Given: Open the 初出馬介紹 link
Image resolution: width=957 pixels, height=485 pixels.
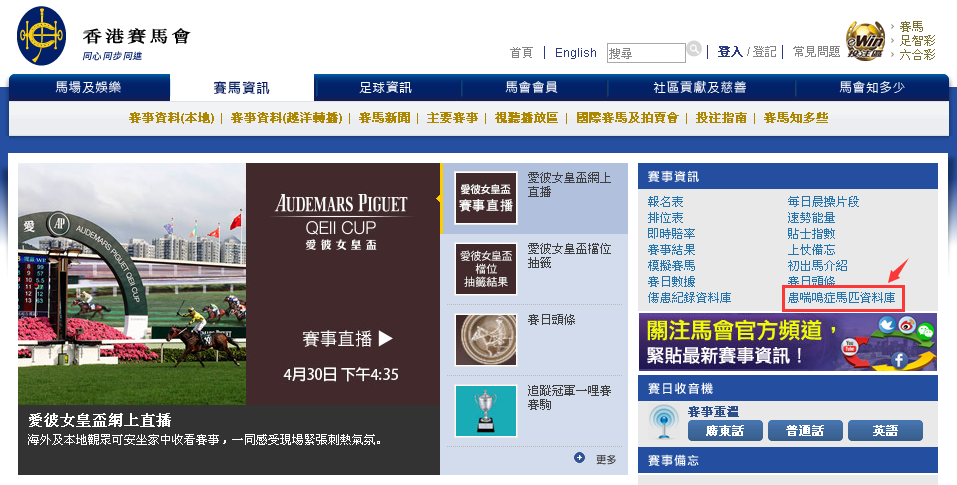Looking at the screenshot, I should (x=817, y=265).
